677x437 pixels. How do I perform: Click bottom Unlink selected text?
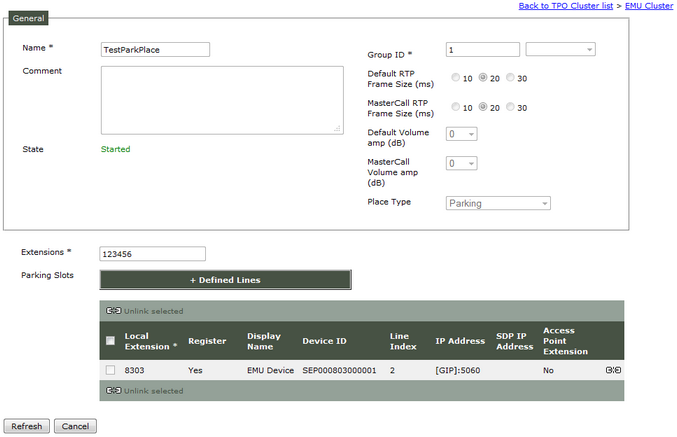[153, 391]
